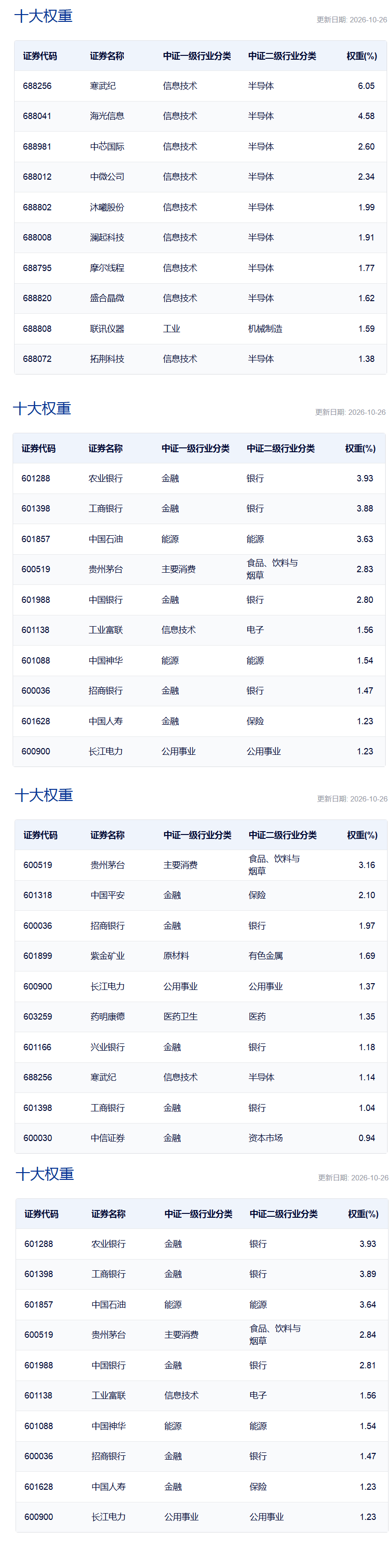The height and width of the screenshot is (1568, 391).
Task: Click weight value 3.16
Action: pyautogui.click(x=367, y=865)
